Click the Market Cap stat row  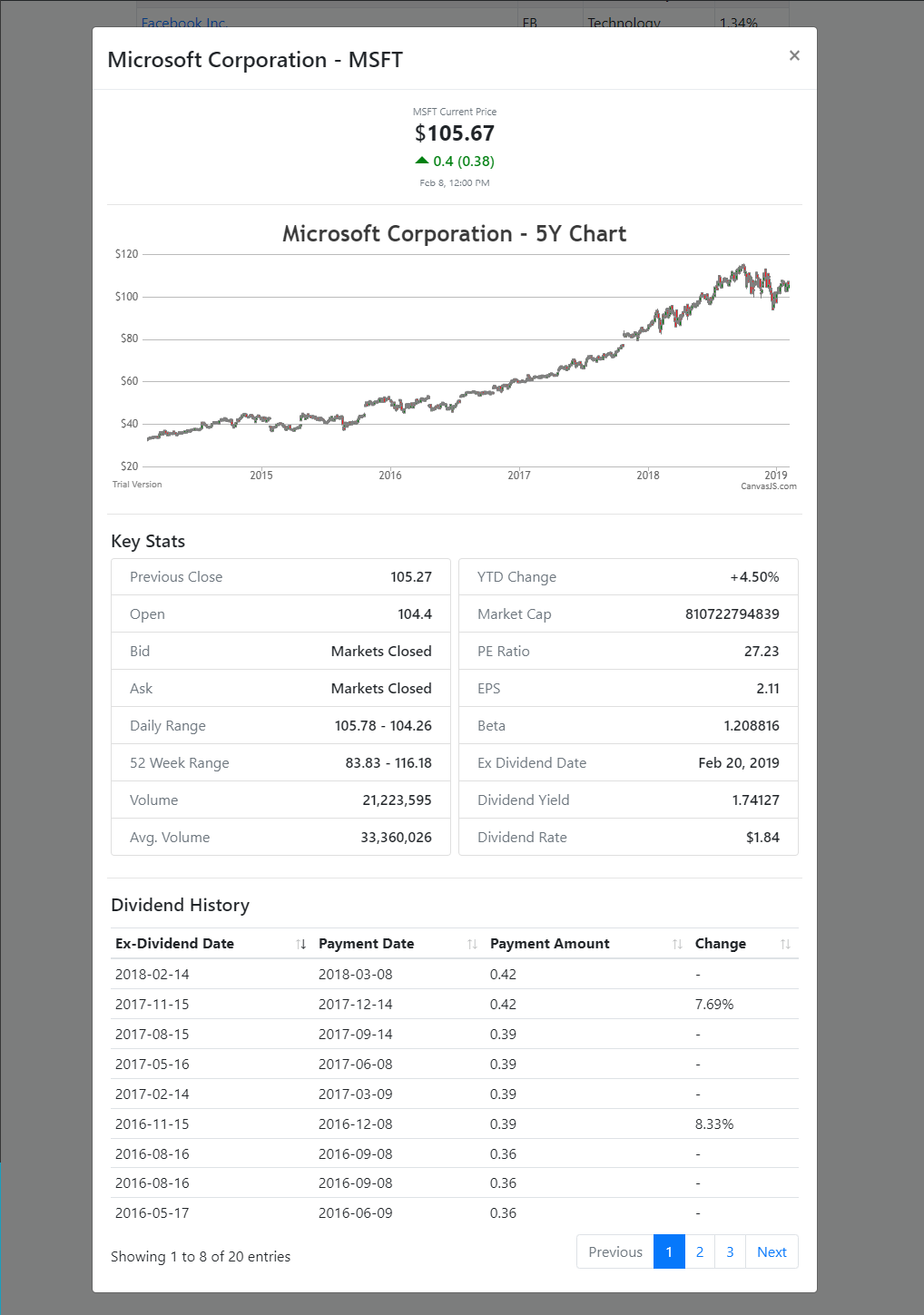pos(628,614)
